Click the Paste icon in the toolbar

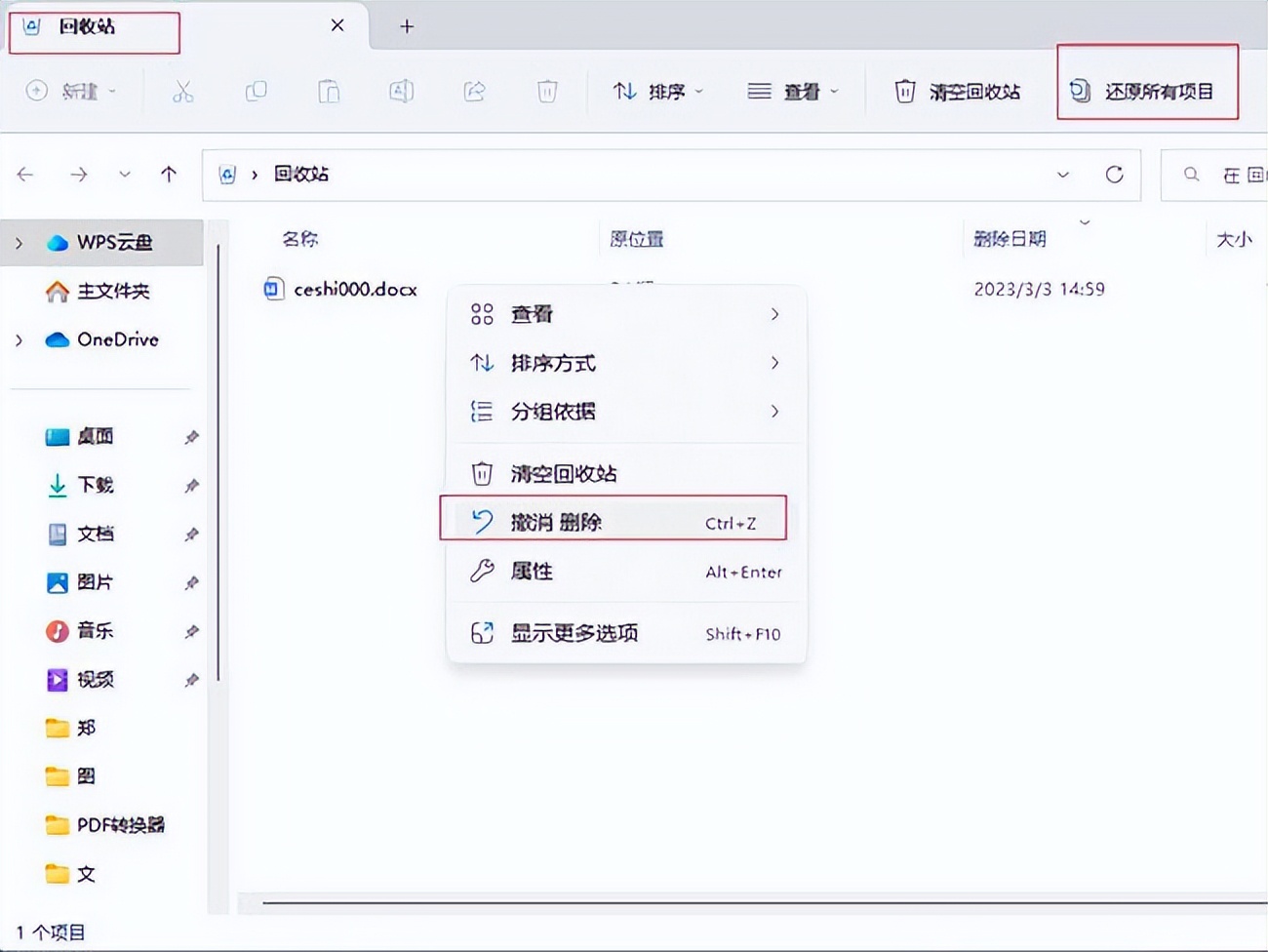(x=328, y=91)
